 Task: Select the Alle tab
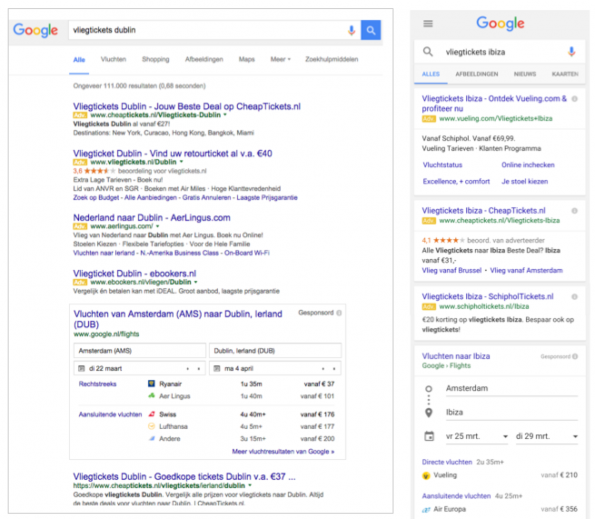(x=79, y=60)
